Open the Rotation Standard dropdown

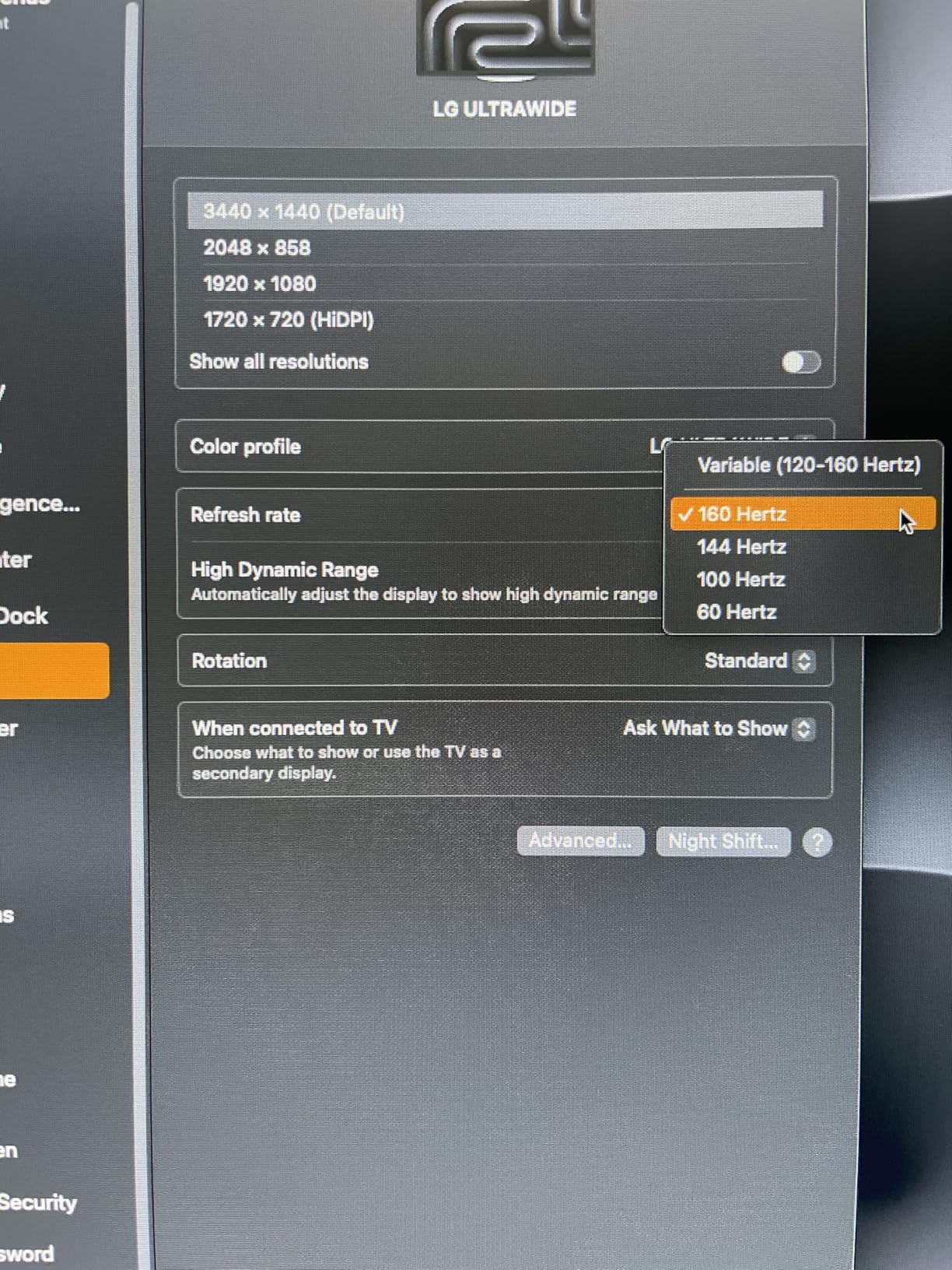point(759,661)
